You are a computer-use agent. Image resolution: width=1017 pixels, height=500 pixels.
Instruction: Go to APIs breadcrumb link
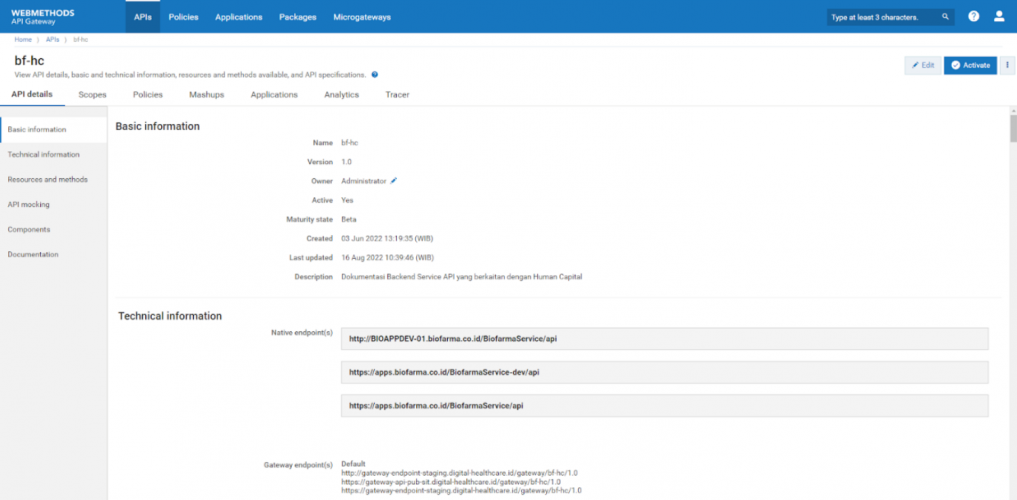pyautogui.click(x=53, y=40)
